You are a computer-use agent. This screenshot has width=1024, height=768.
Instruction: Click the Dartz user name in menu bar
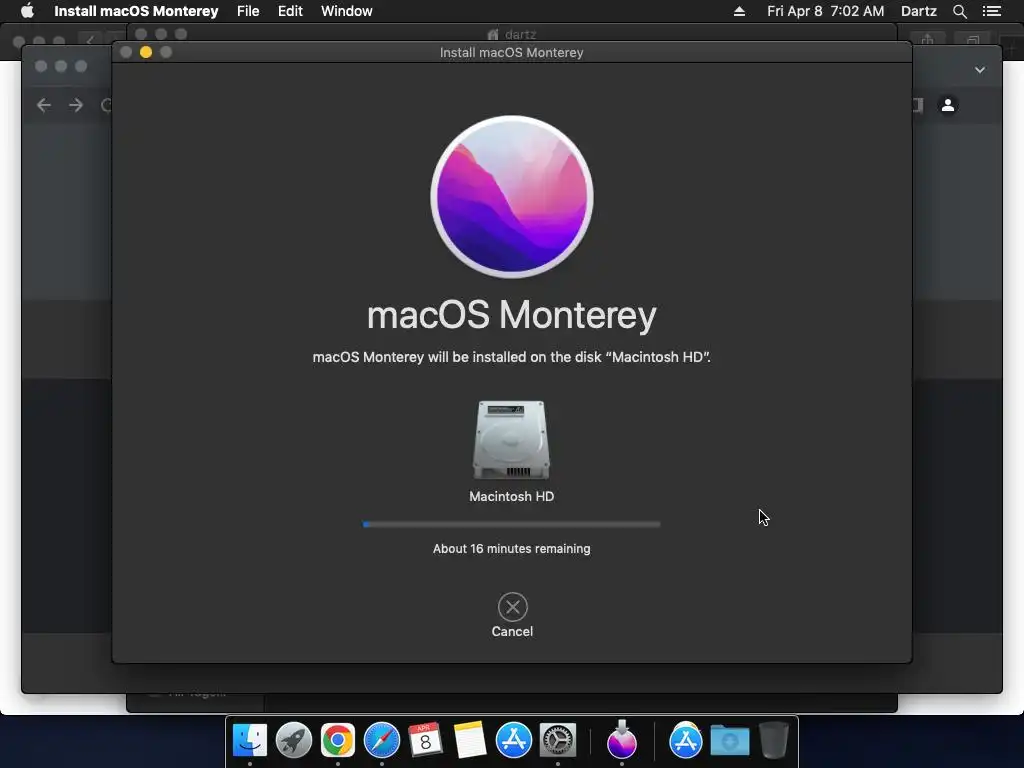coord(919,11)
